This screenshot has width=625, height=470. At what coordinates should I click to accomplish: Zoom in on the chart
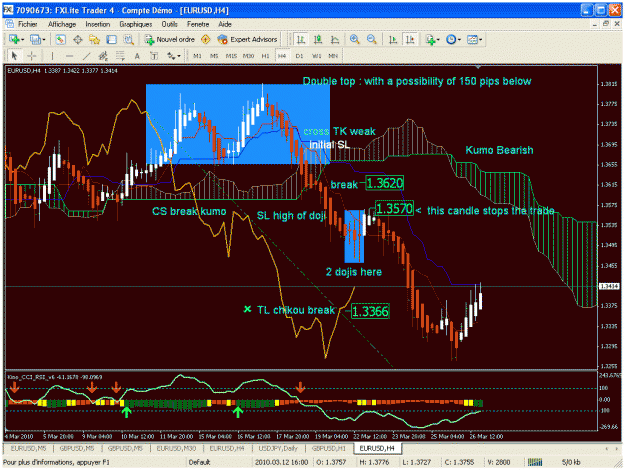point(354,39)
